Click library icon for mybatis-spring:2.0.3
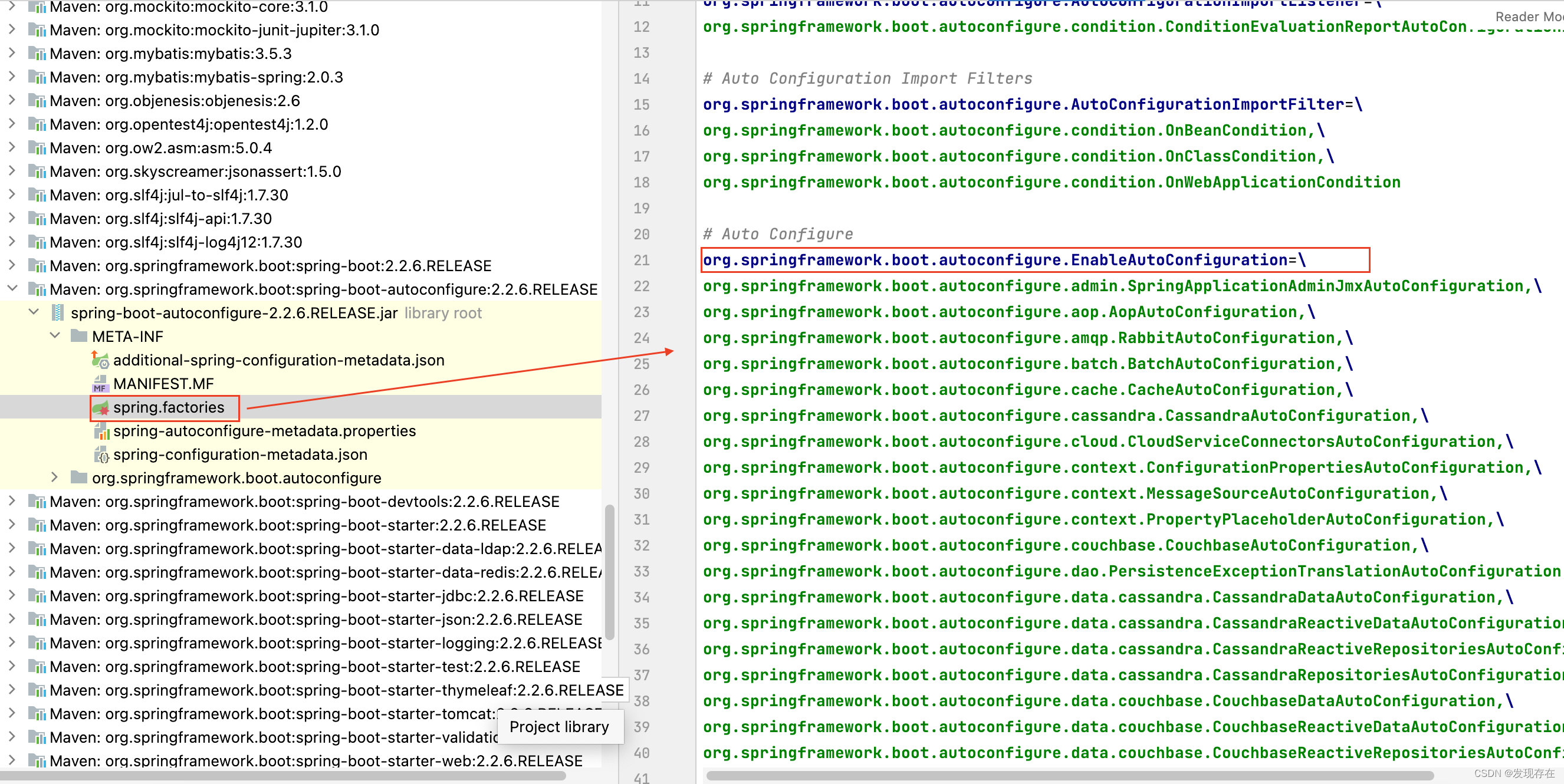 tap(37, 78)
